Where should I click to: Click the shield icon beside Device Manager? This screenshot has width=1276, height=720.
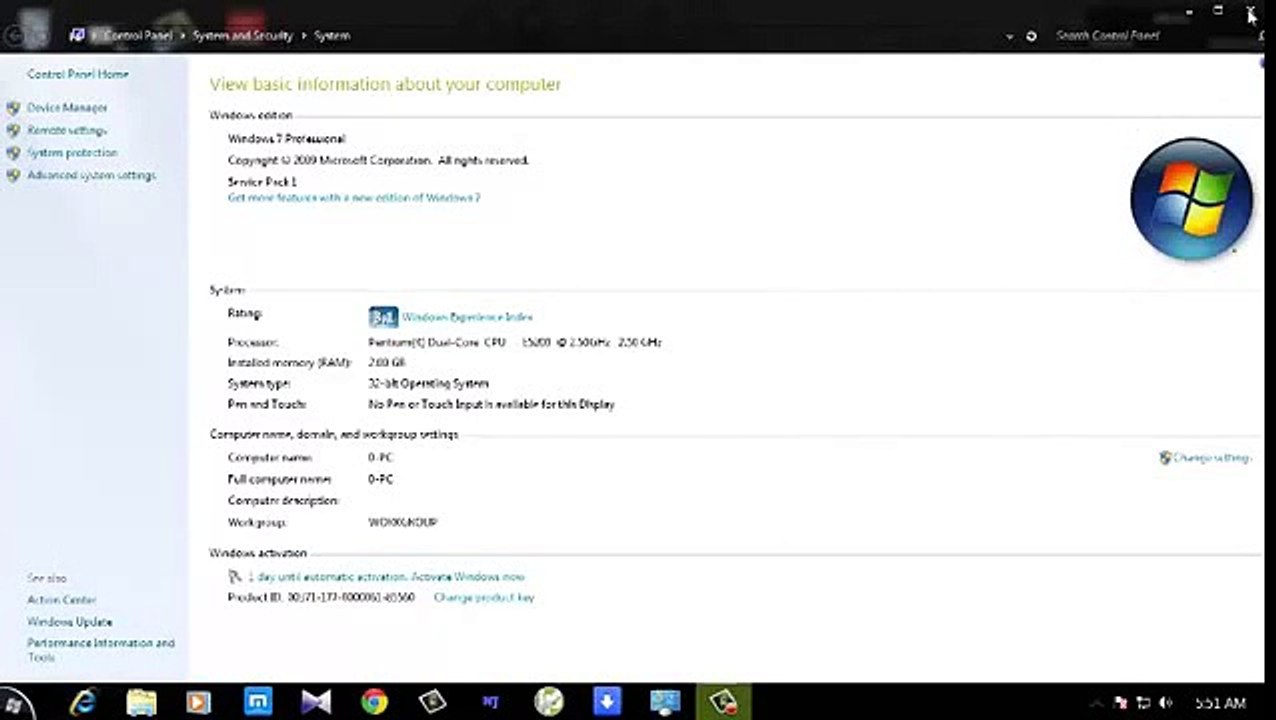pos(13,107)
